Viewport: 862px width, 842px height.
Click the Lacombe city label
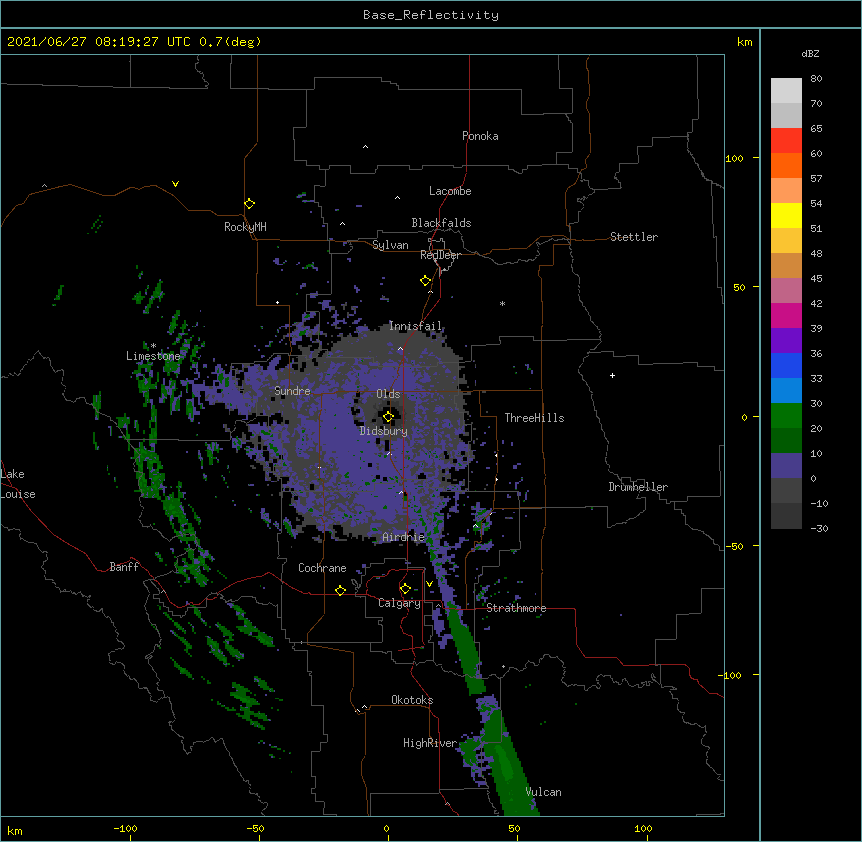[450, 191]
